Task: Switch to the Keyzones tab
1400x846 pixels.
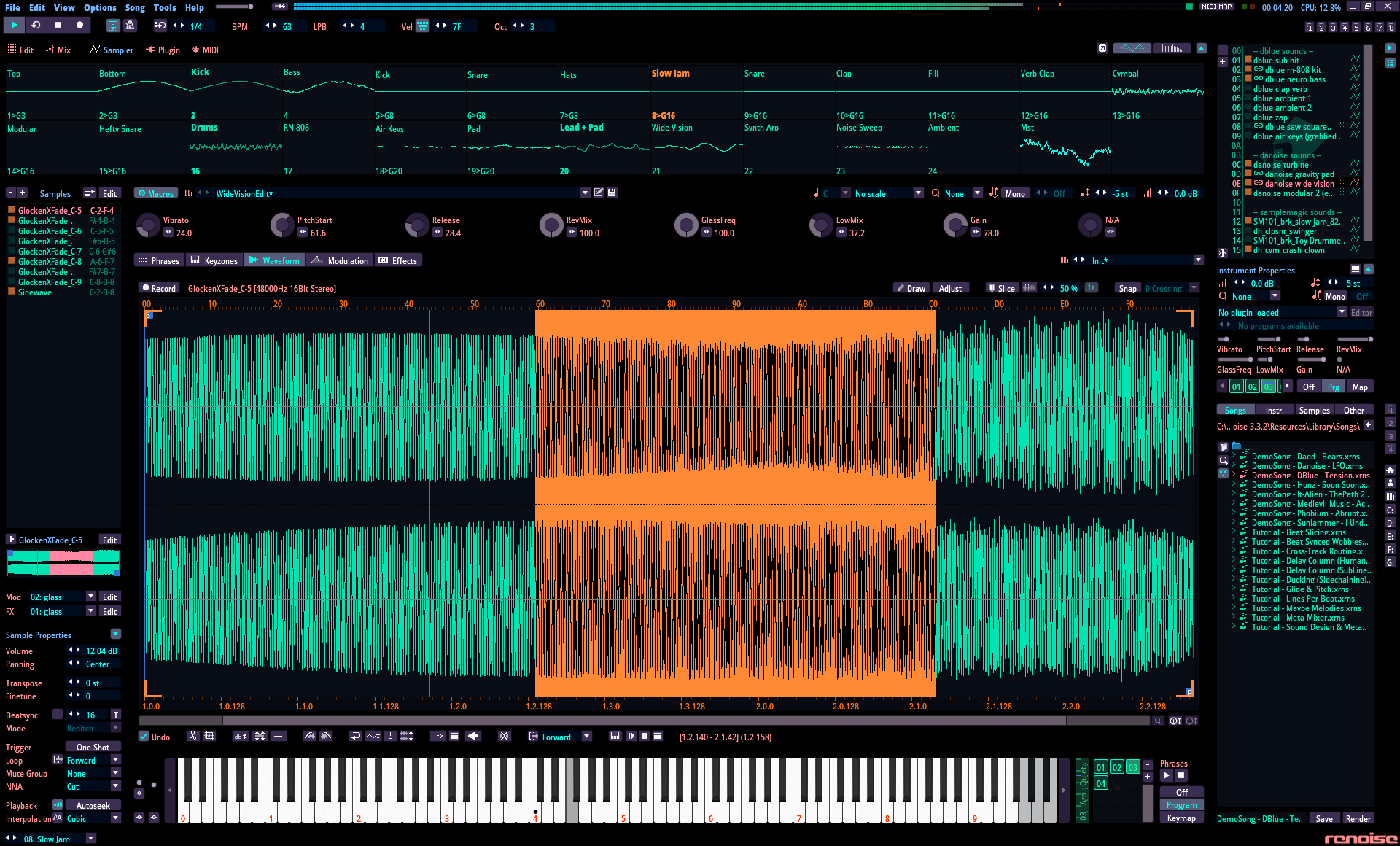Action: click(214, 260)
